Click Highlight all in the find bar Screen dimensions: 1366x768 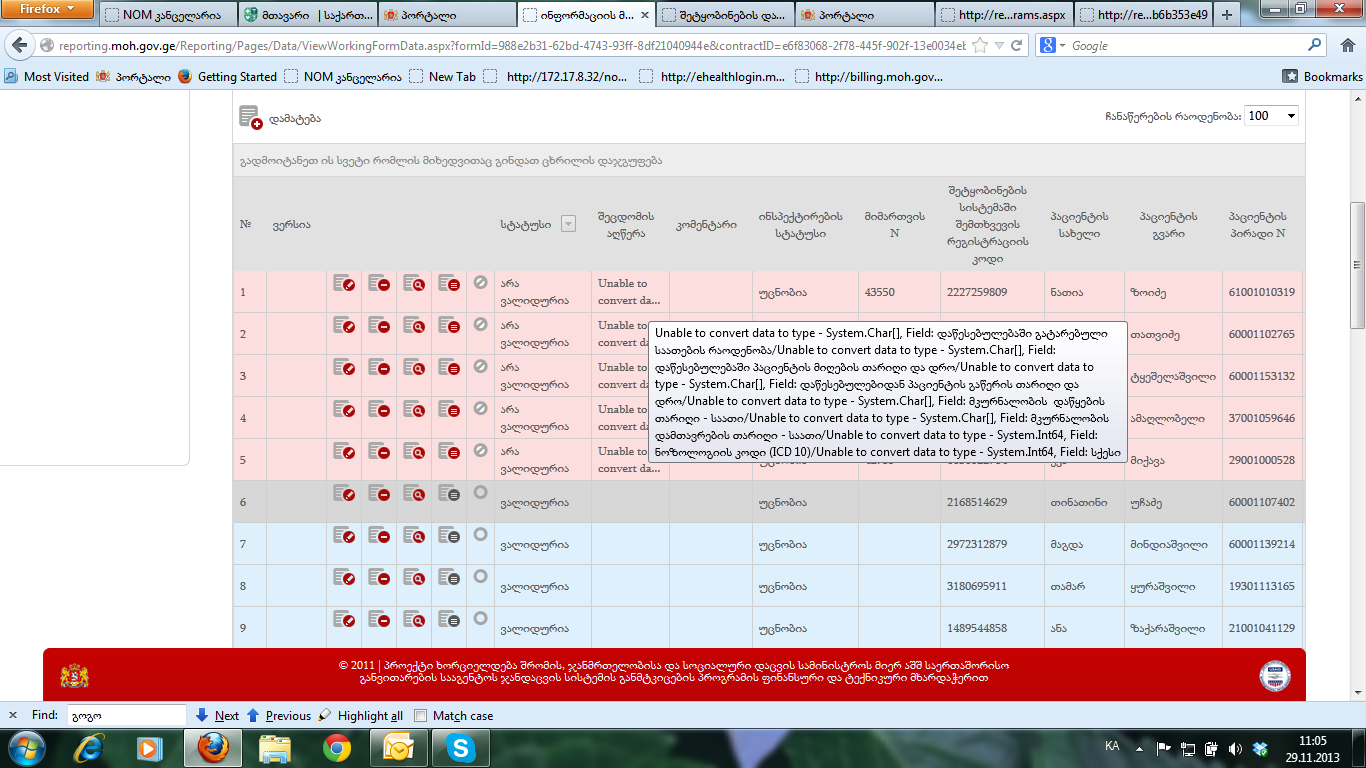(361, 716)
